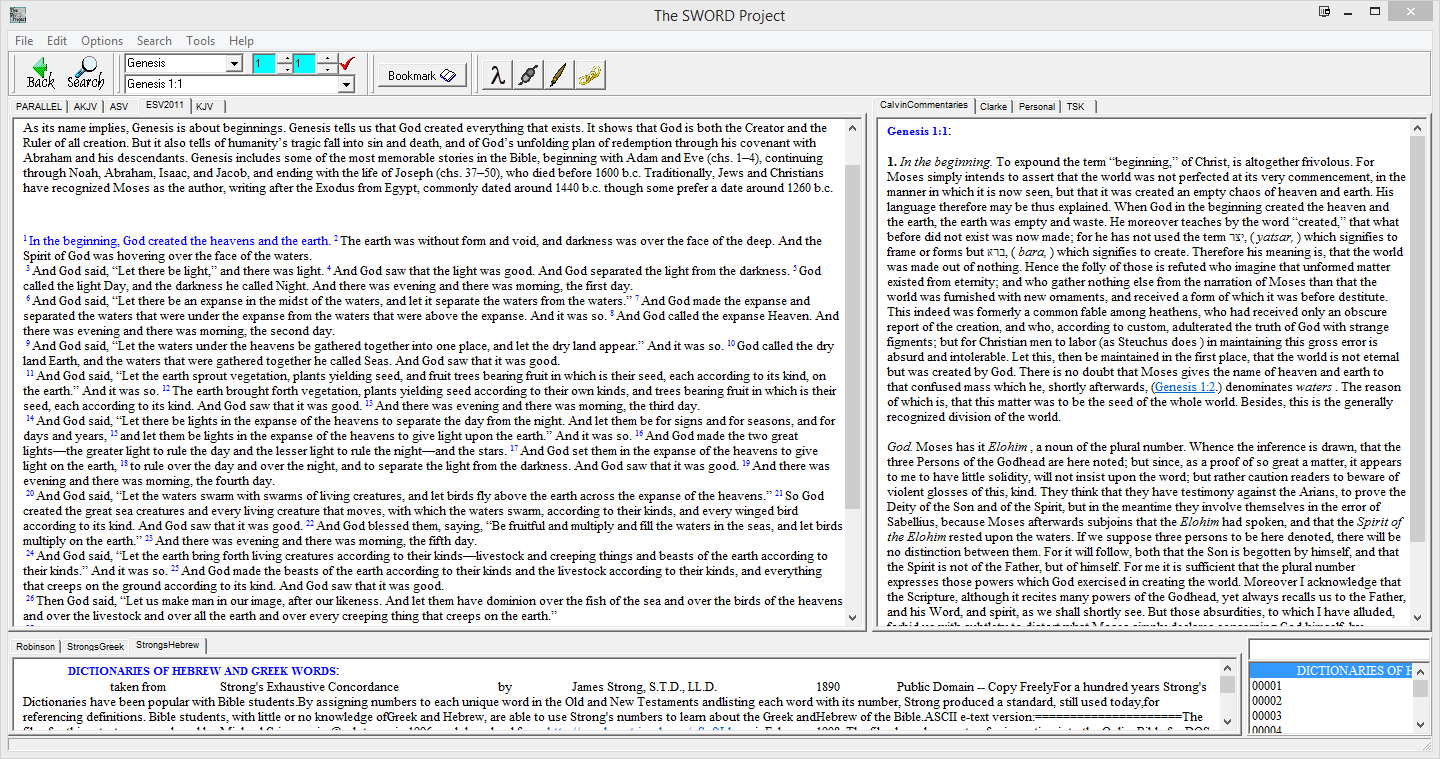Increase the chapter number with up arrow
Image resolution: width=1440 pixels, height=759 pixels.
point(285,59)
